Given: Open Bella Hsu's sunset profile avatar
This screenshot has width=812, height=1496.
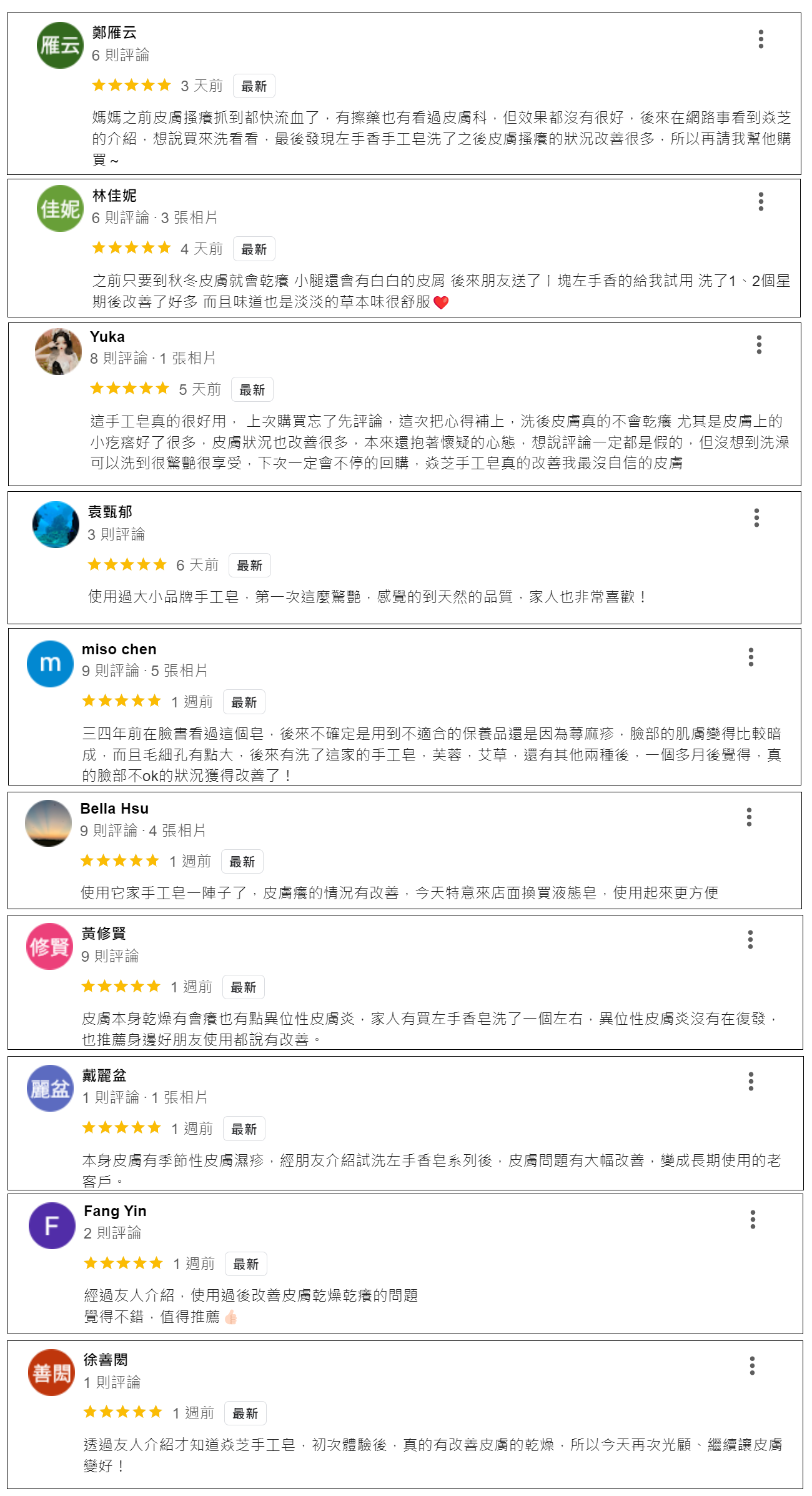Looking at the screenshot, I should [48, 823].
